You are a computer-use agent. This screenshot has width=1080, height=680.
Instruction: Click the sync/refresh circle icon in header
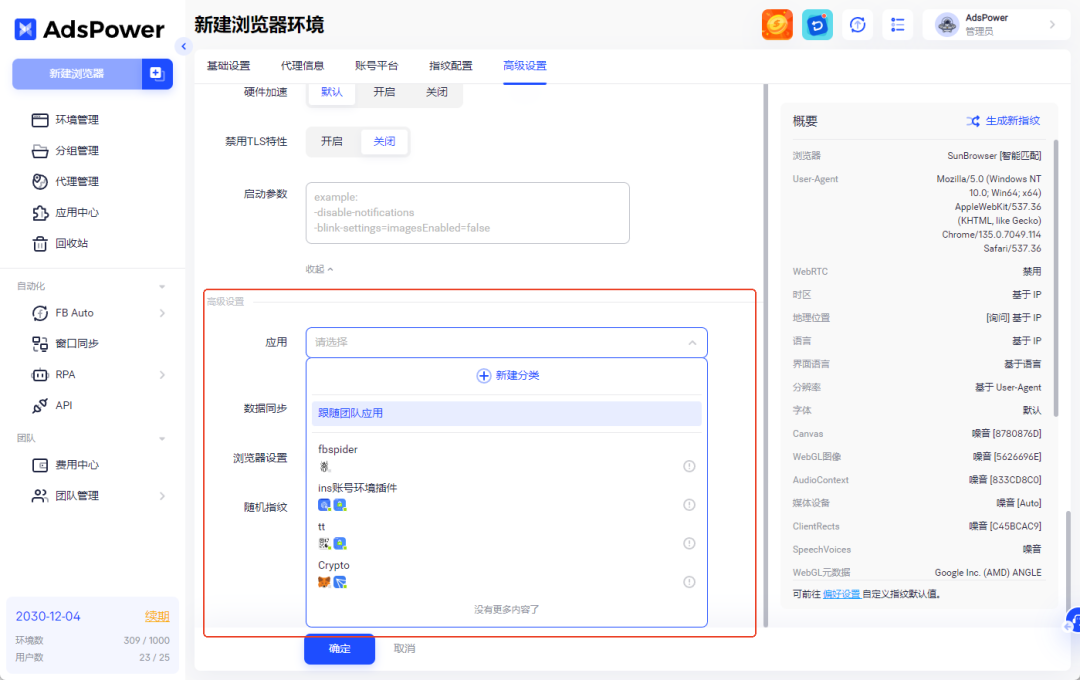pos(857,24)
